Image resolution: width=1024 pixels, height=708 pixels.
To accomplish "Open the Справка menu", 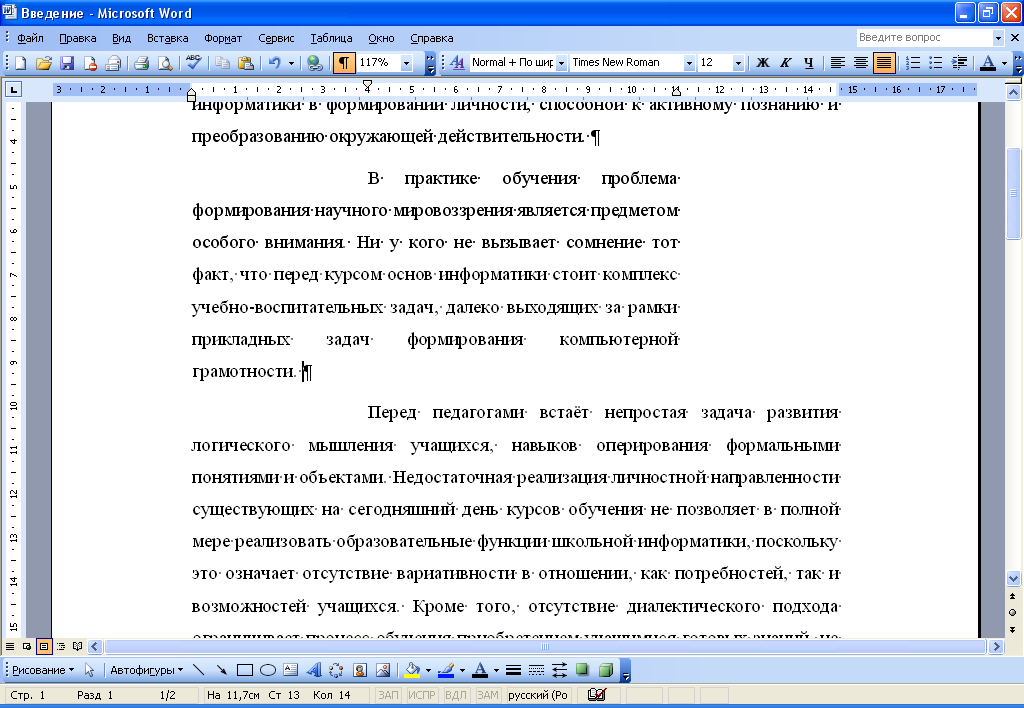I will pyautogui.click(x=432, y=38).
